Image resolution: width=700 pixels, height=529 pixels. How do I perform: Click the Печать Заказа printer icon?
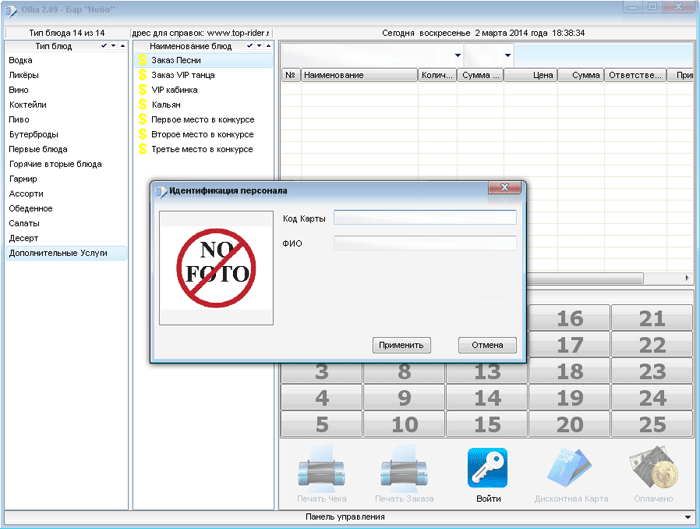click(405, 467)
